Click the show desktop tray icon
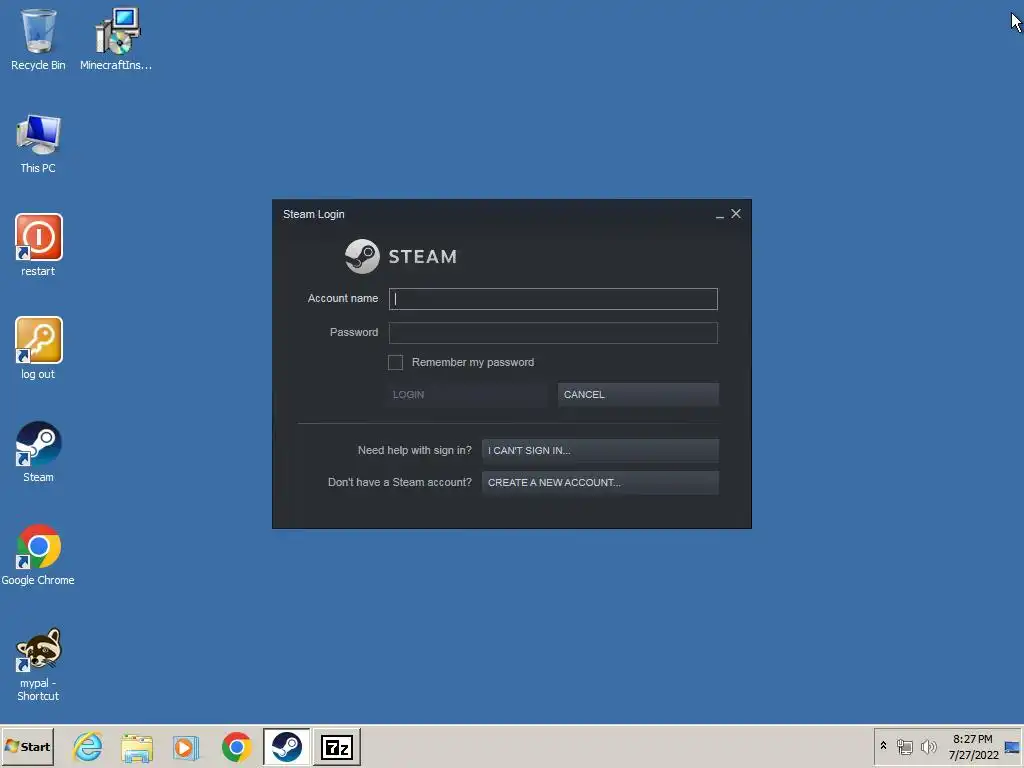 point(1012,746)
